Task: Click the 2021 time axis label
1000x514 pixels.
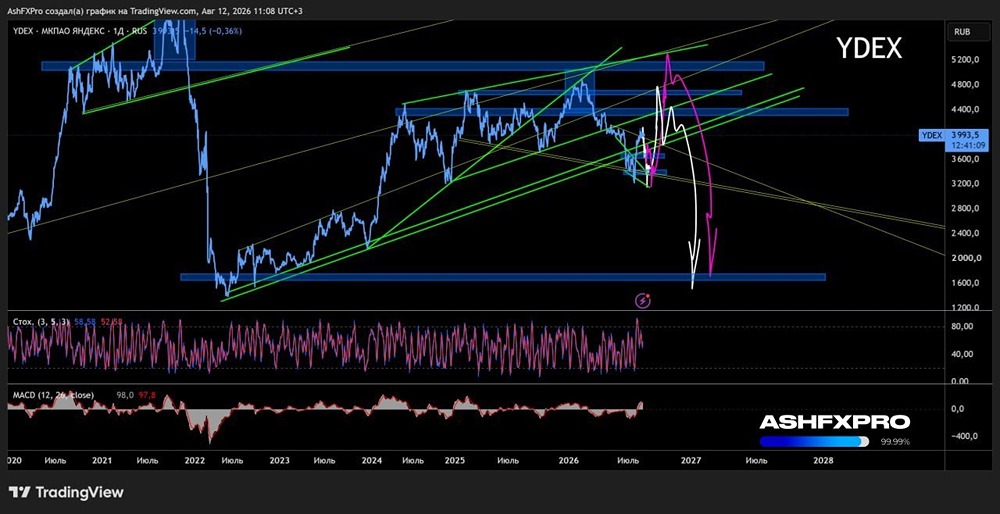Action: click(102, 460)
